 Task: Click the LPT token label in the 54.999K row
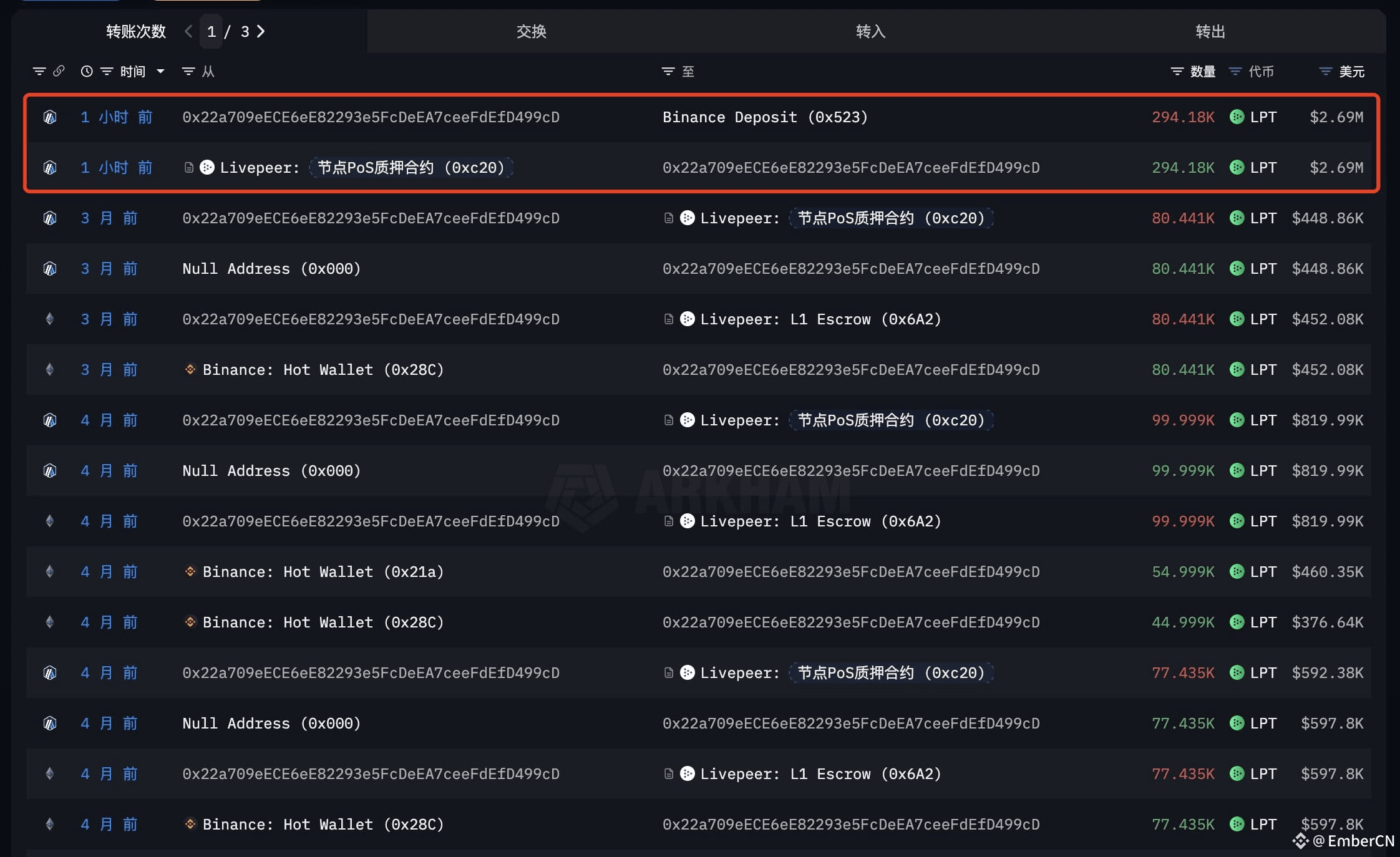[1263, 572]
